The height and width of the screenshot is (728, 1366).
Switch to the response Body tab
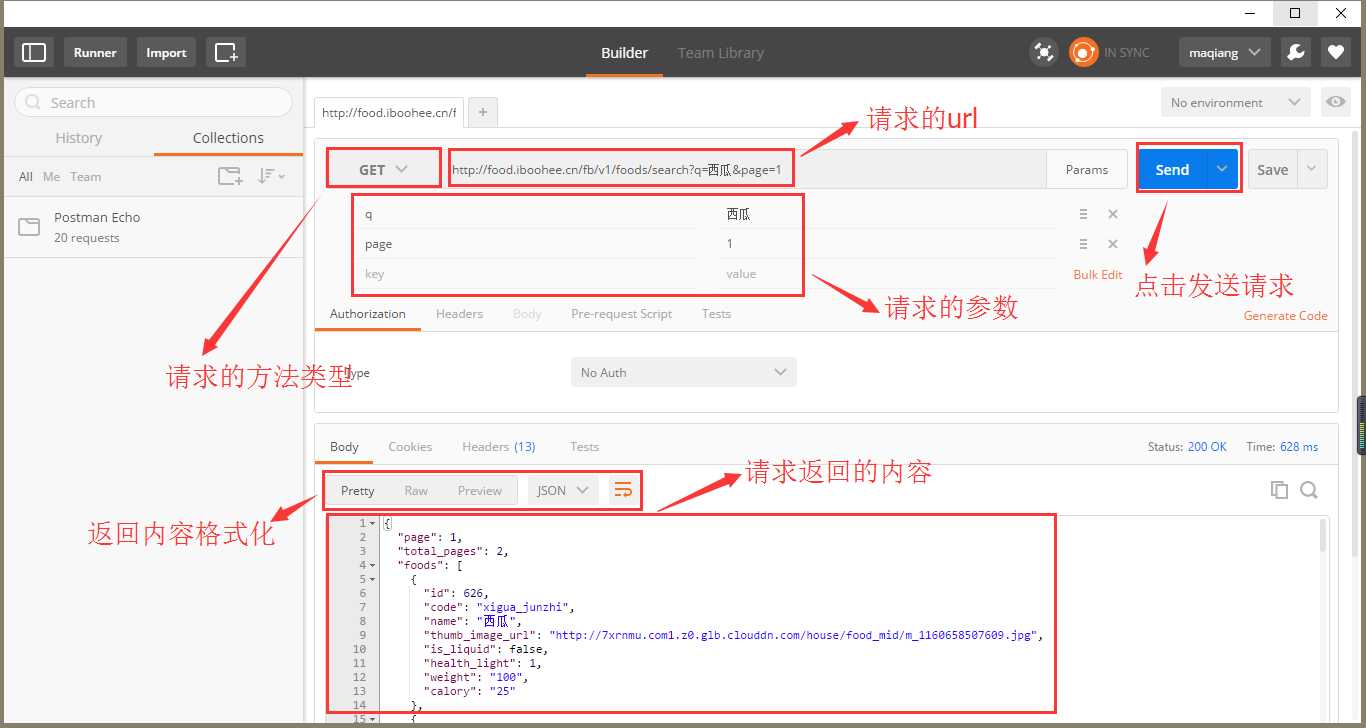(344, 447)
